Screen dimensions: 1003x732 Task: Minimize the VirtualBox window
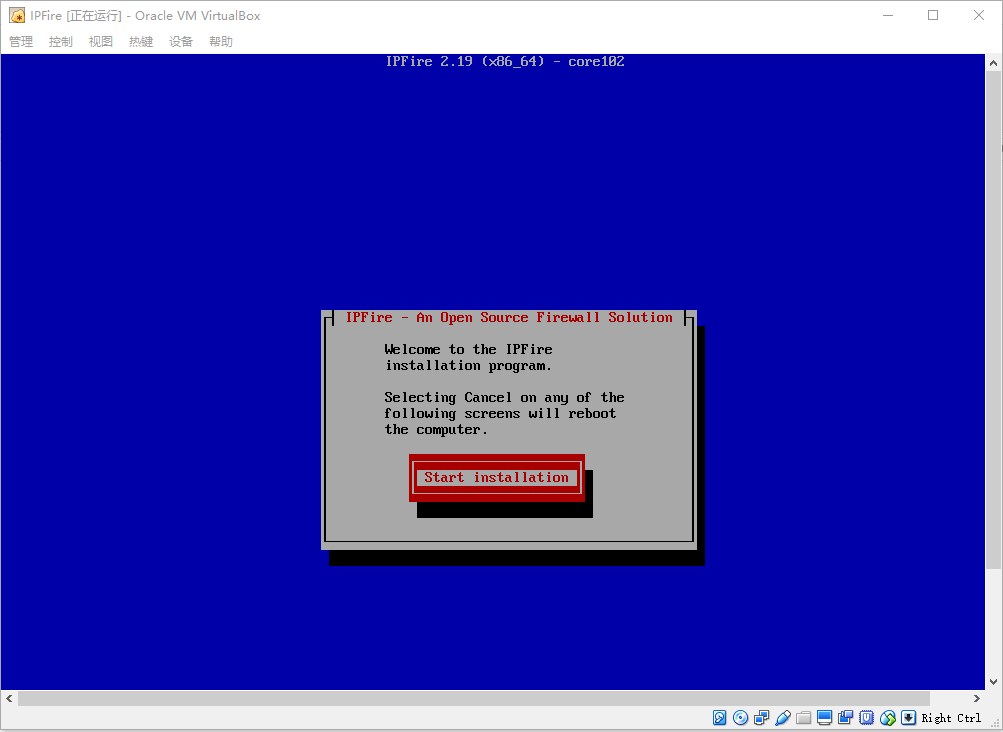point(888,15)
